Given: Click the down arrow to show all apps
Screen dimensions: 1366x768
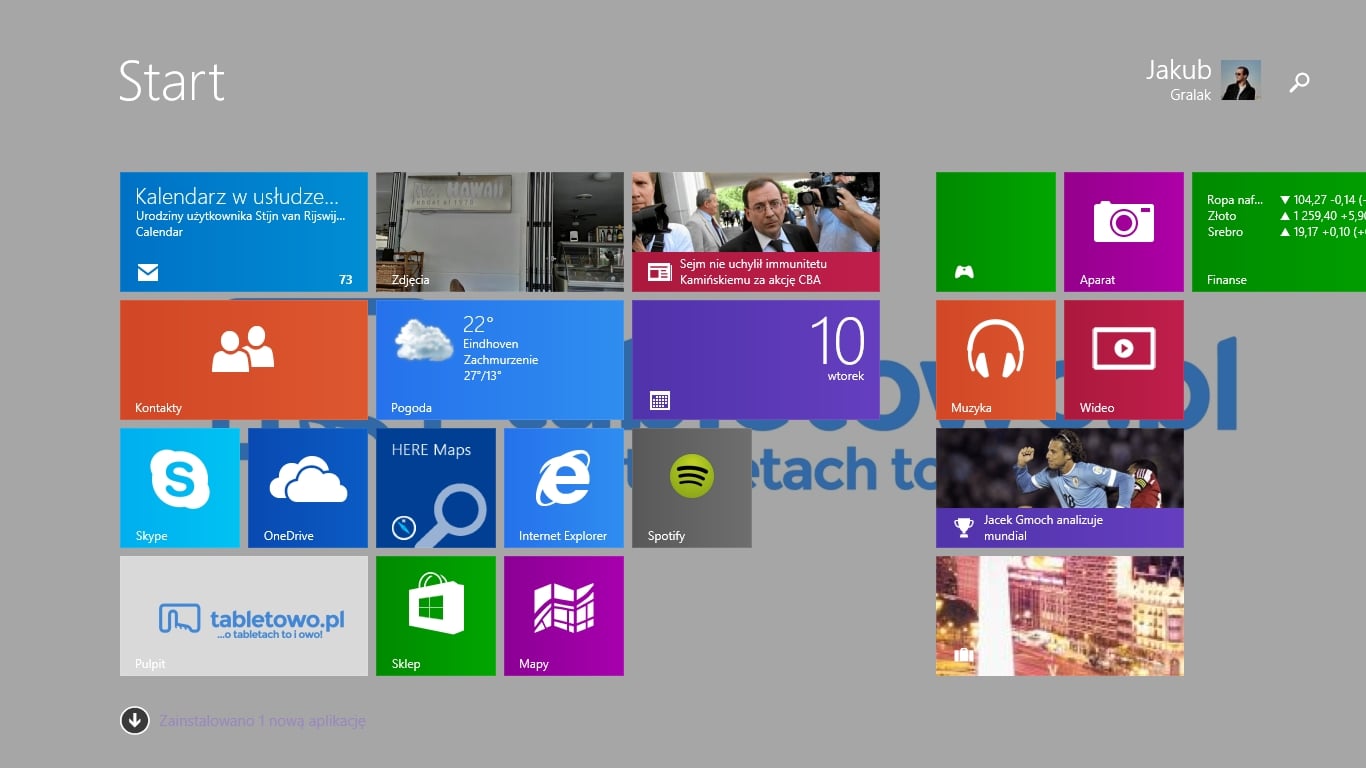Looking at the screenshot, I should pyautogui.click(x=135, y=720).
